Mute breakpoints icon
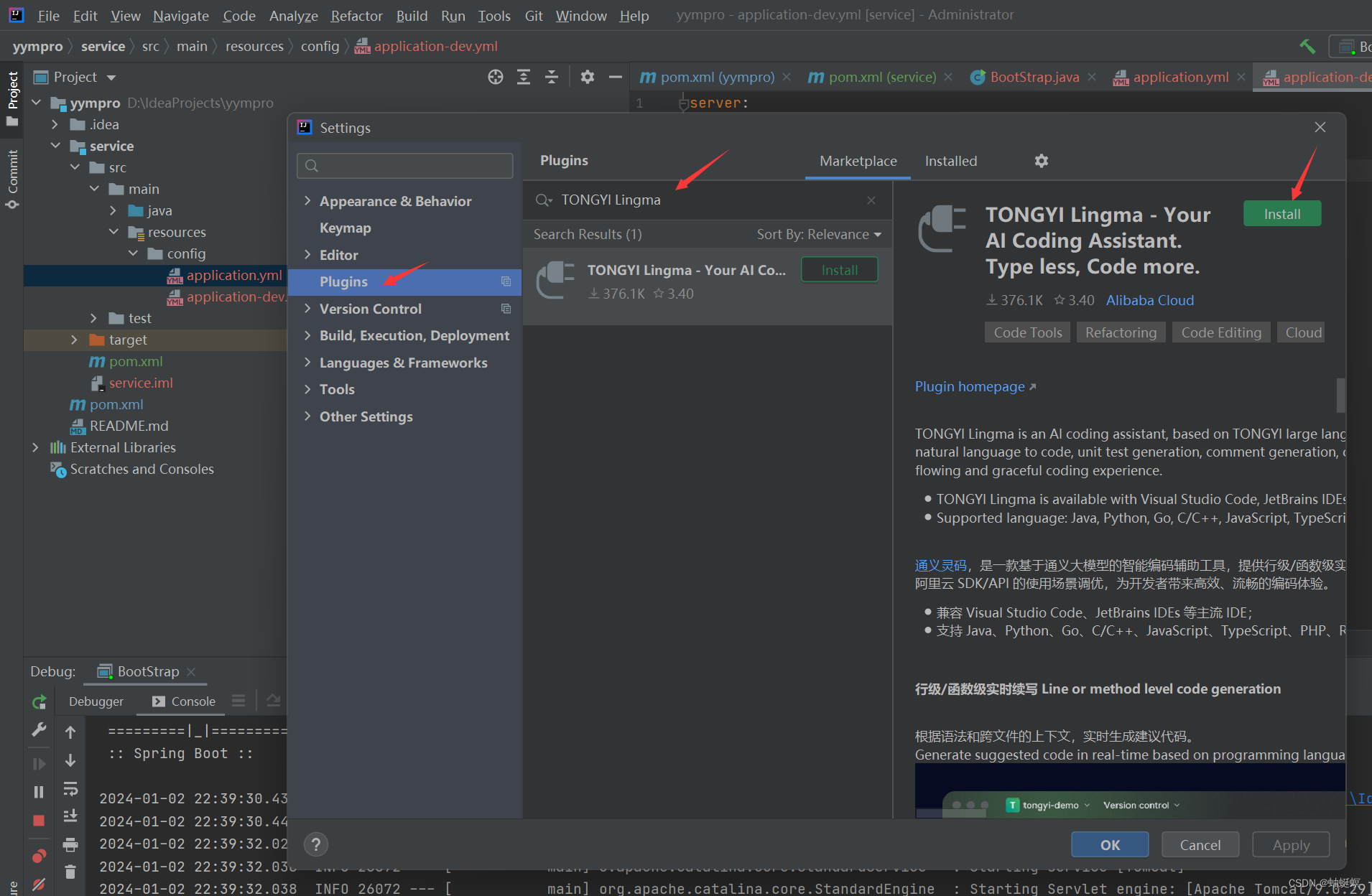Image resolution: width=1372 pixels, height=896 pixels. [39, 884]
